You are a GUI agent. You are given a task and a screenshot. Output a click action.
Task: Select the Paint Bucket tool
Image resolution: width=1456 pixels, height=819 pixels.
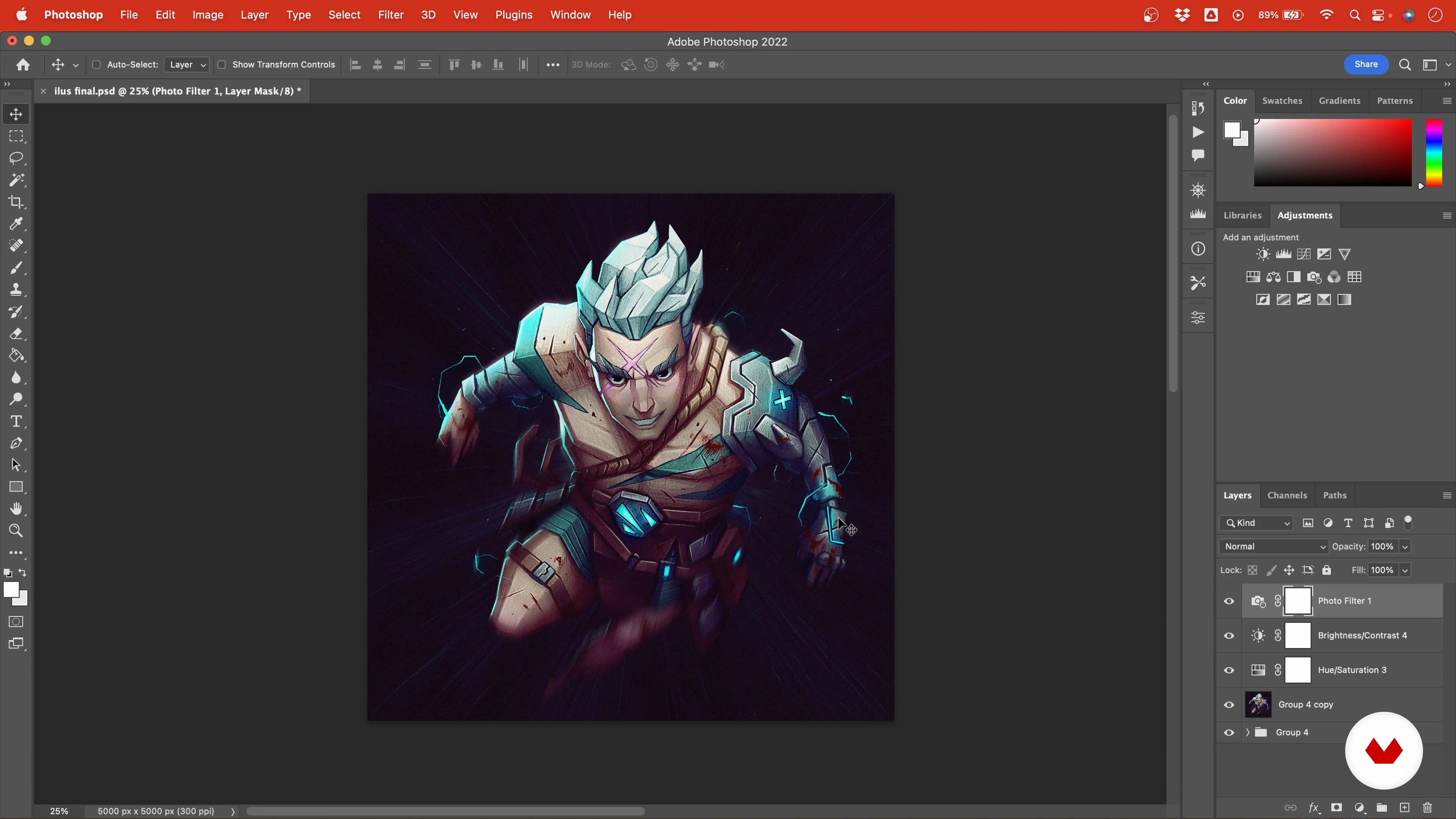point(16,356)
